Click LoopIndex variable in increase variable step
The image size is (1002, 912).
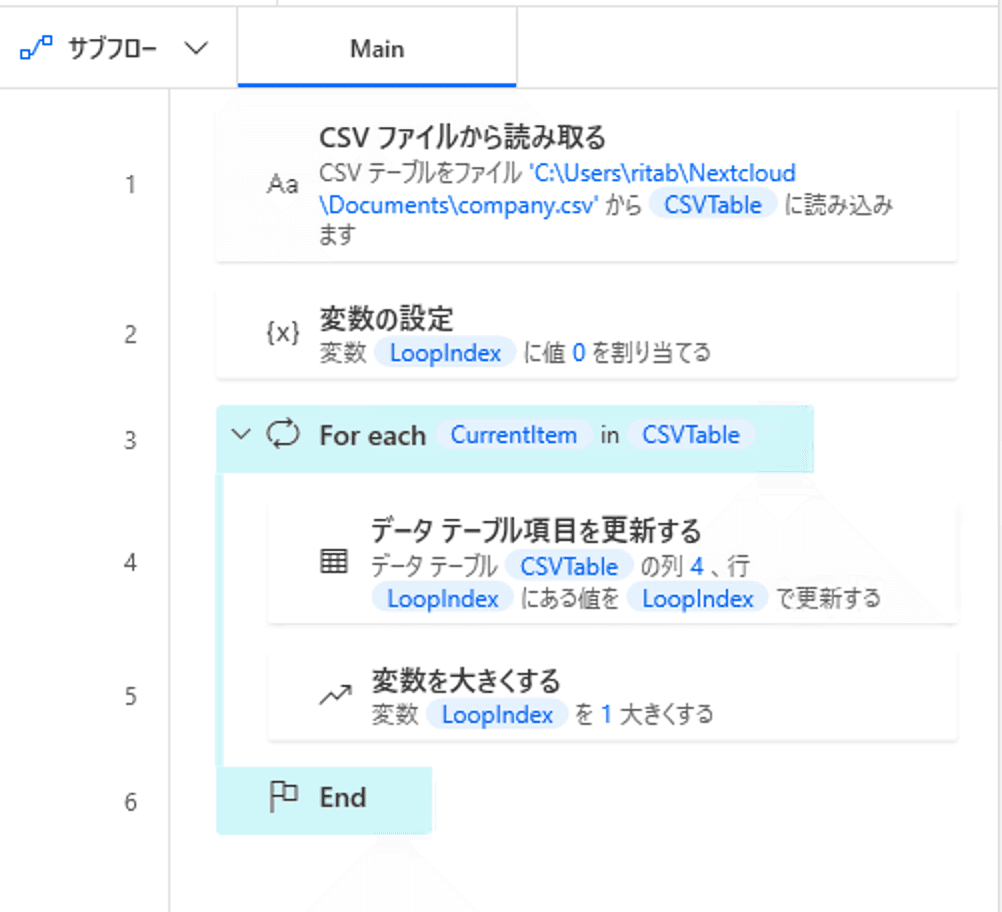[x=497, y=715]
